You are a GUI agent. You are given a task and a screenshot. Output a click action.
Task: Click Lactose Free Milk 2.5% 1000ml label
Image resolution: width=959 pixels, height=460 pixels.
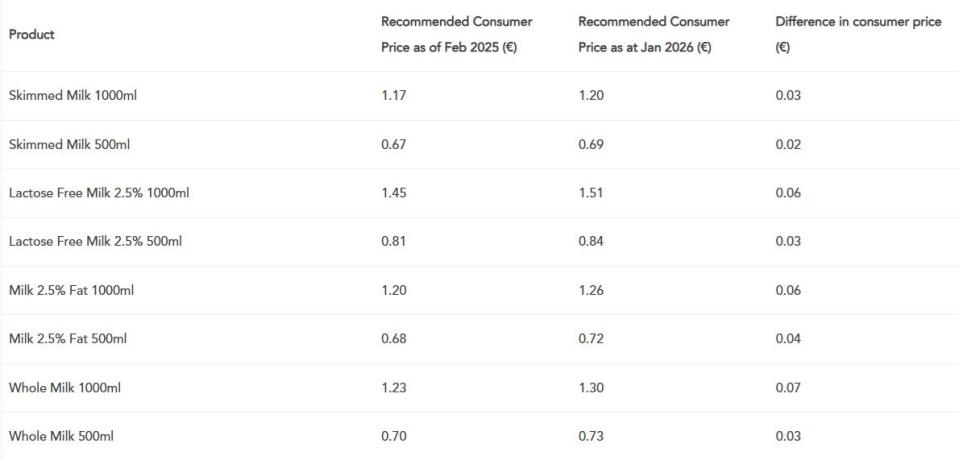99,193
